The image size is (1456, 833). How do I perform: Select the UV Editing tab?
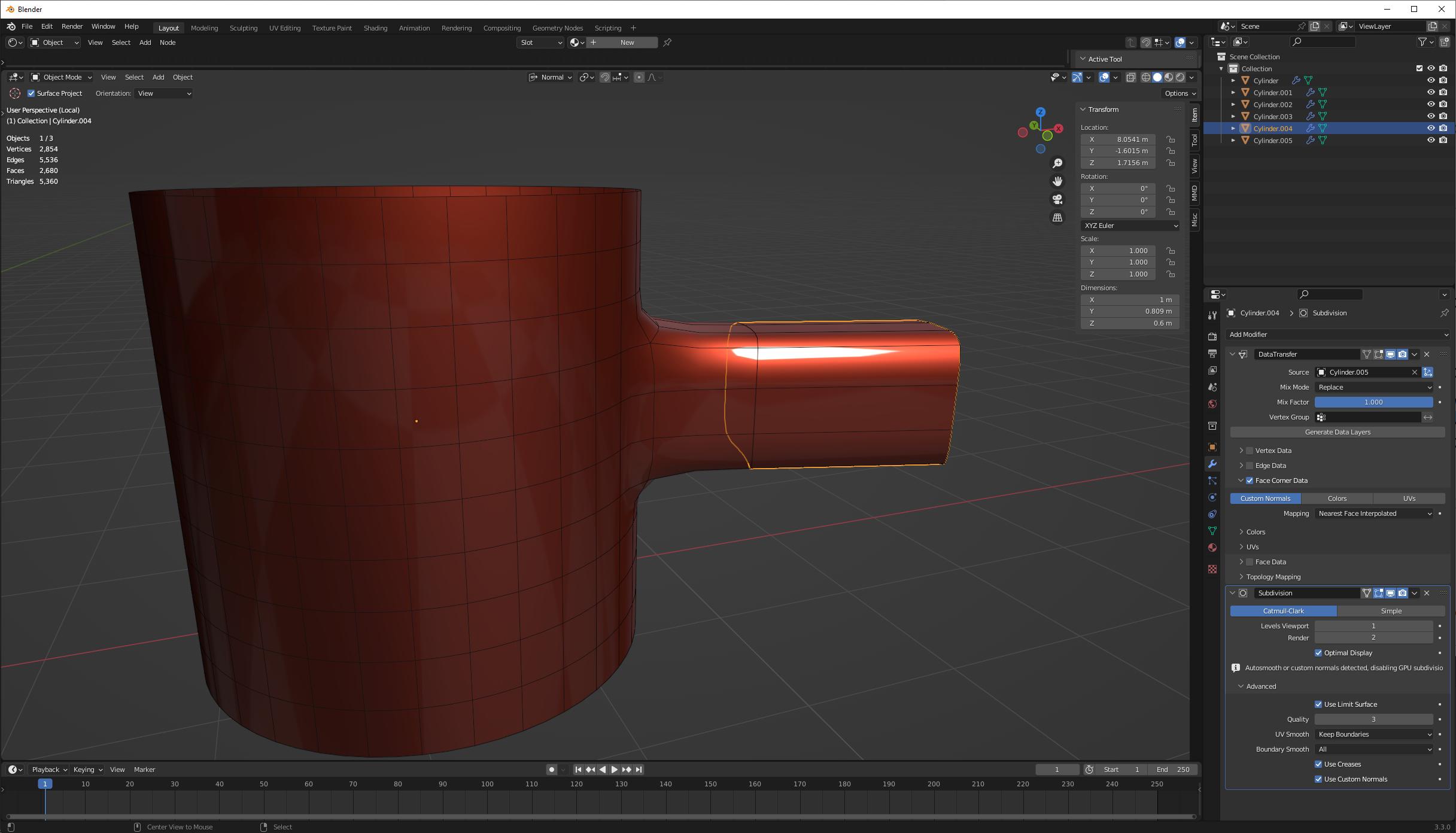[283, 27]
